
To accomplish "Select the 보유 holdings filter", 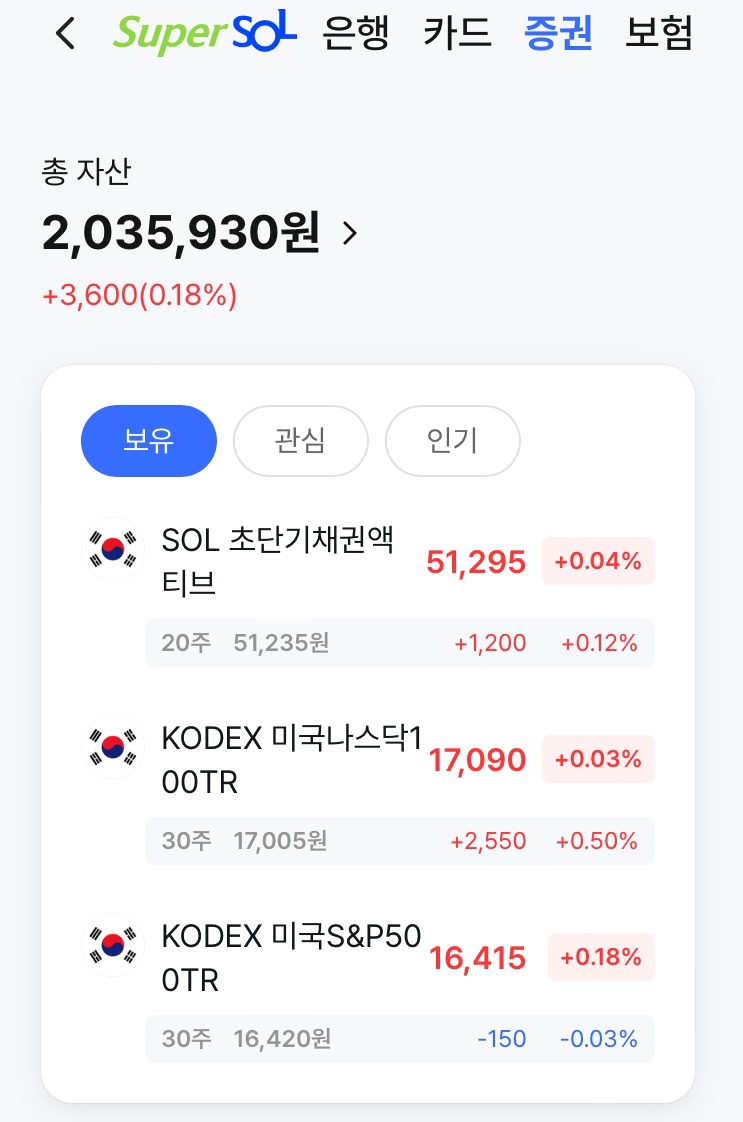I will (149, 441).
